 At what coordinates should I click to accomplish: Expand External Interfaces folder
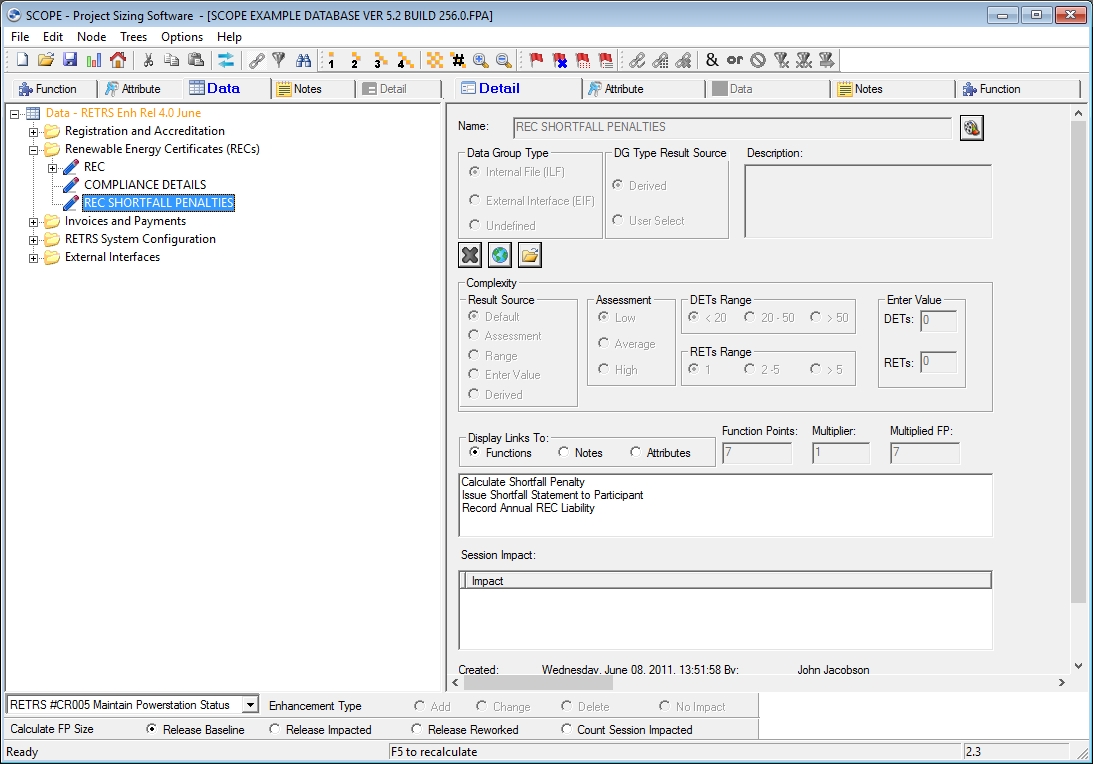(x=33, y=258)
